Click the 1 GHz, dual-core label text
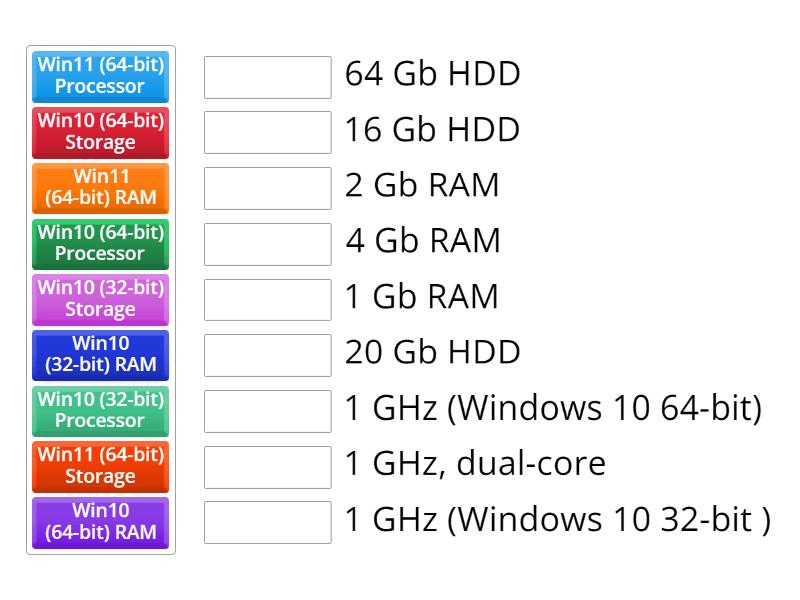 [475, 464]
